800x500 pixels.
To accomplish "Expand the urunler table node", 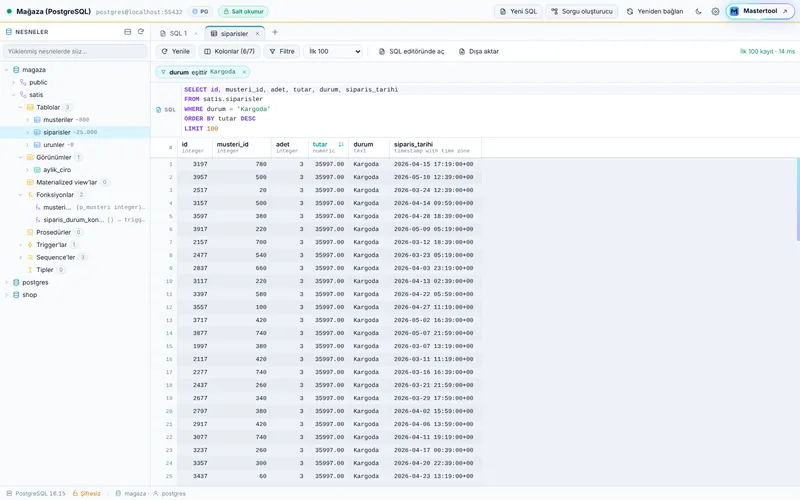I will (28, 145).
